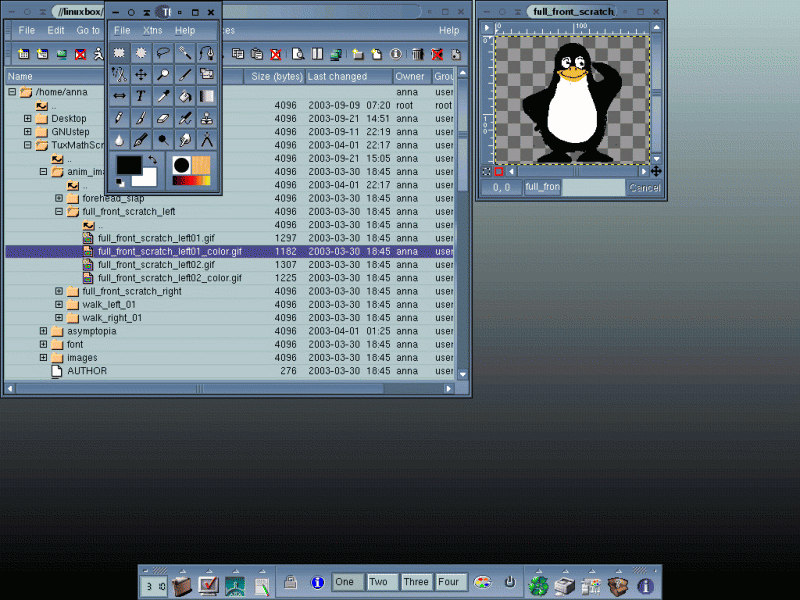
Task: Expand the walk_left_01 folder
Action: (59, 304)
